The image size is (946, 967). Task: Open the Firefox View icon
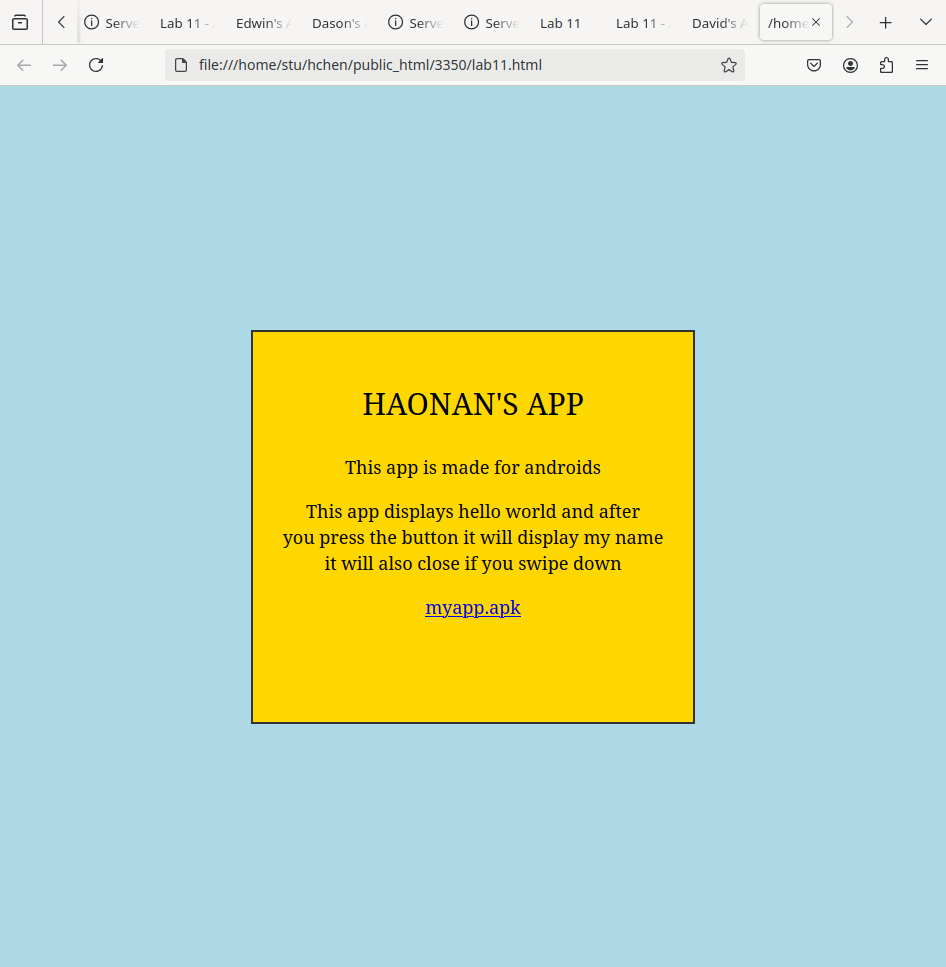pos(20,22)
